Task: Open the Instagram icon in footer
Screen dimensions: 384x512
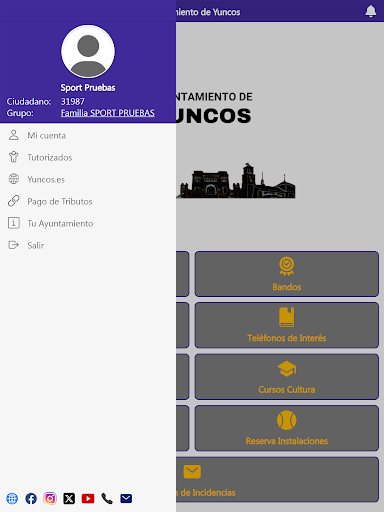Action: coord(50,499)
